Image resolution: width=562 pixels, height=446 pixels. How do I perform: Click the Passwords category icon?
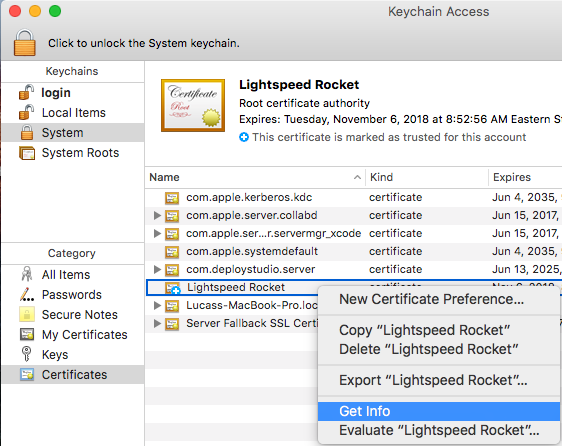pos(27,295)
